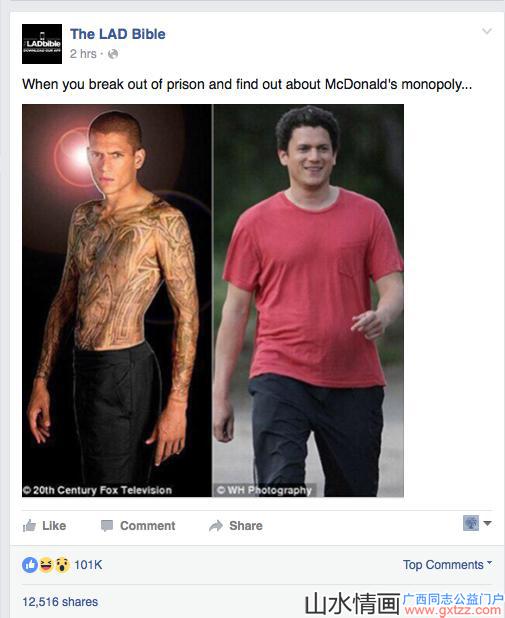Click the thumbs-up Like icon
The width and height of the screenshot is (505, 618).
coord(30,525)
